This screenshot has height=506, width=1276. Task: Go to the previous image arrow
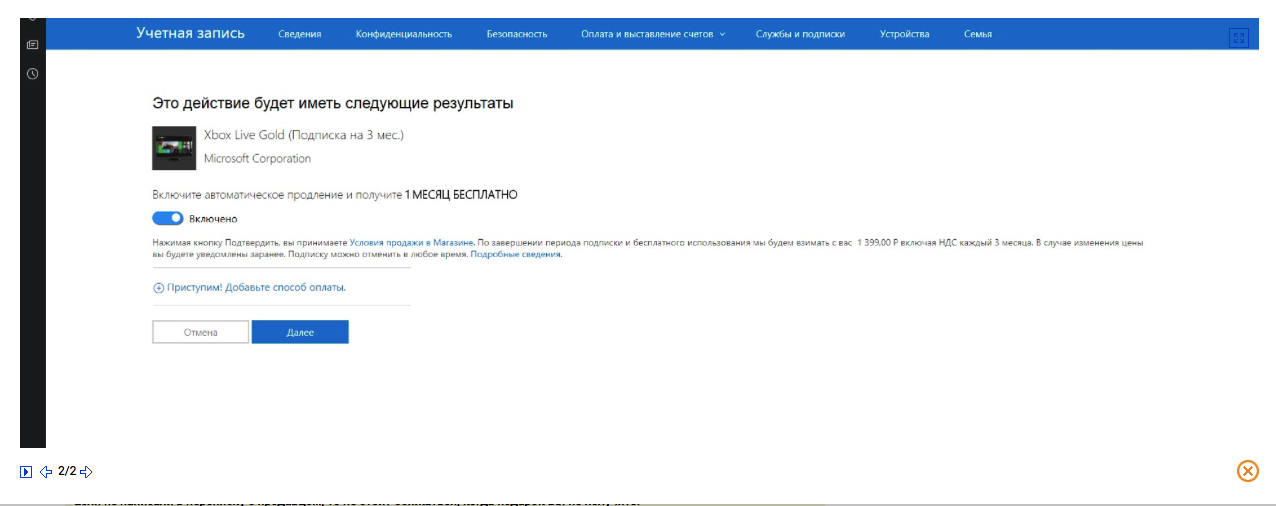[x=46, y=472]
